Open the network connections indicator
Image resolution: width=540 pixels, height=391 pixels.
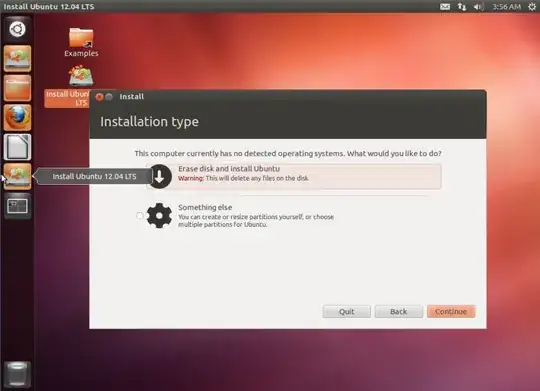point(461,7)
